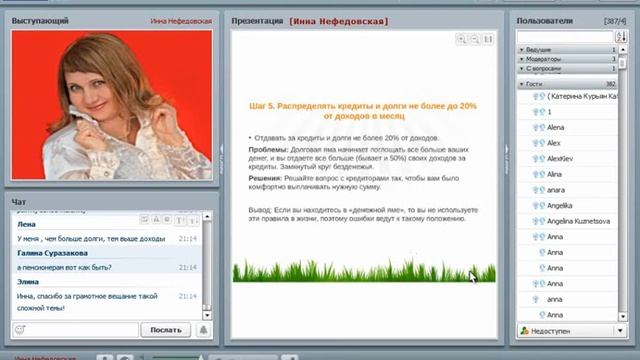This screenshot has width=640, height=360.
Task: Open the Недоступен status dropdown arrow
Action: [x=620, y=331]
